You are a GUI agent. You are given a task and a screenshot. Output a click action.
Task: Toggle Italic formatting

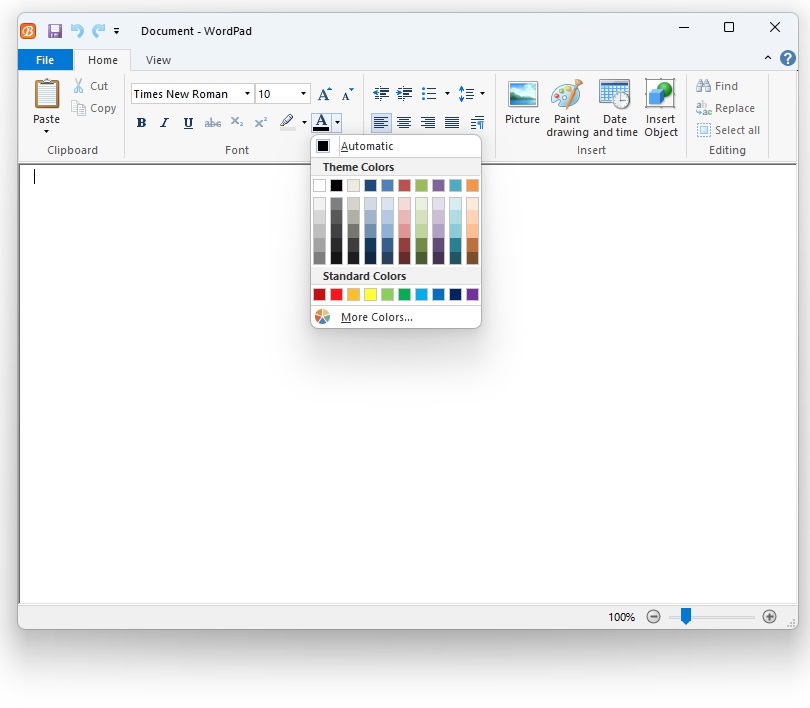tap(165, 123)
